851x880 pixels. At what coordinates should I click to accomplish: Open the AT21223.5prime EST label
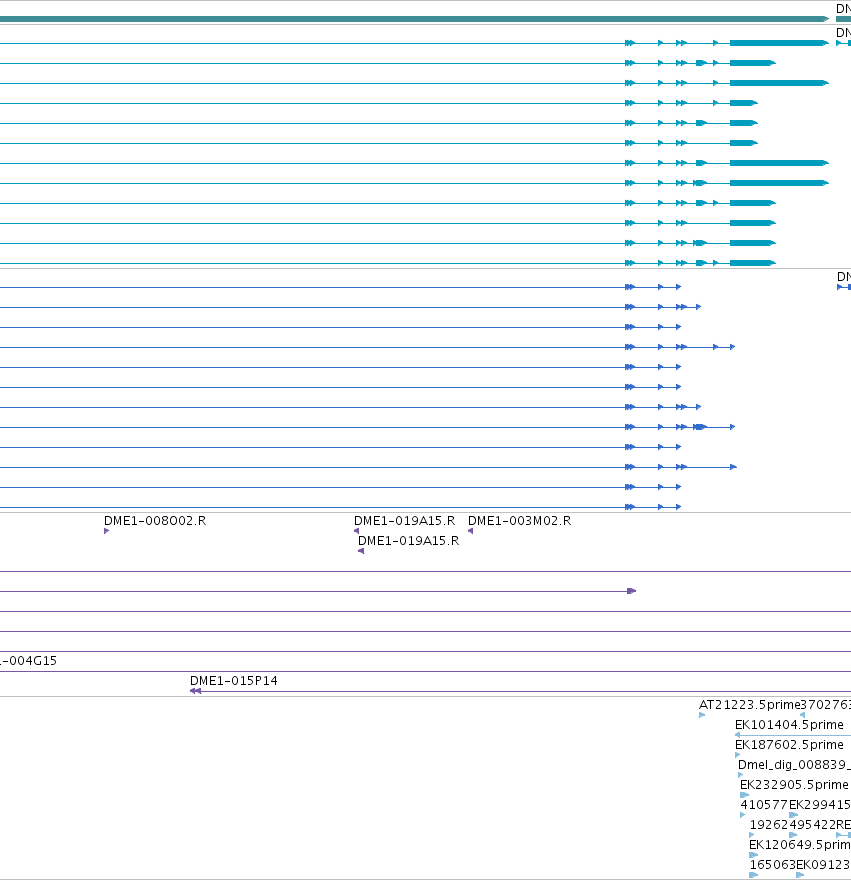(749, 705)
